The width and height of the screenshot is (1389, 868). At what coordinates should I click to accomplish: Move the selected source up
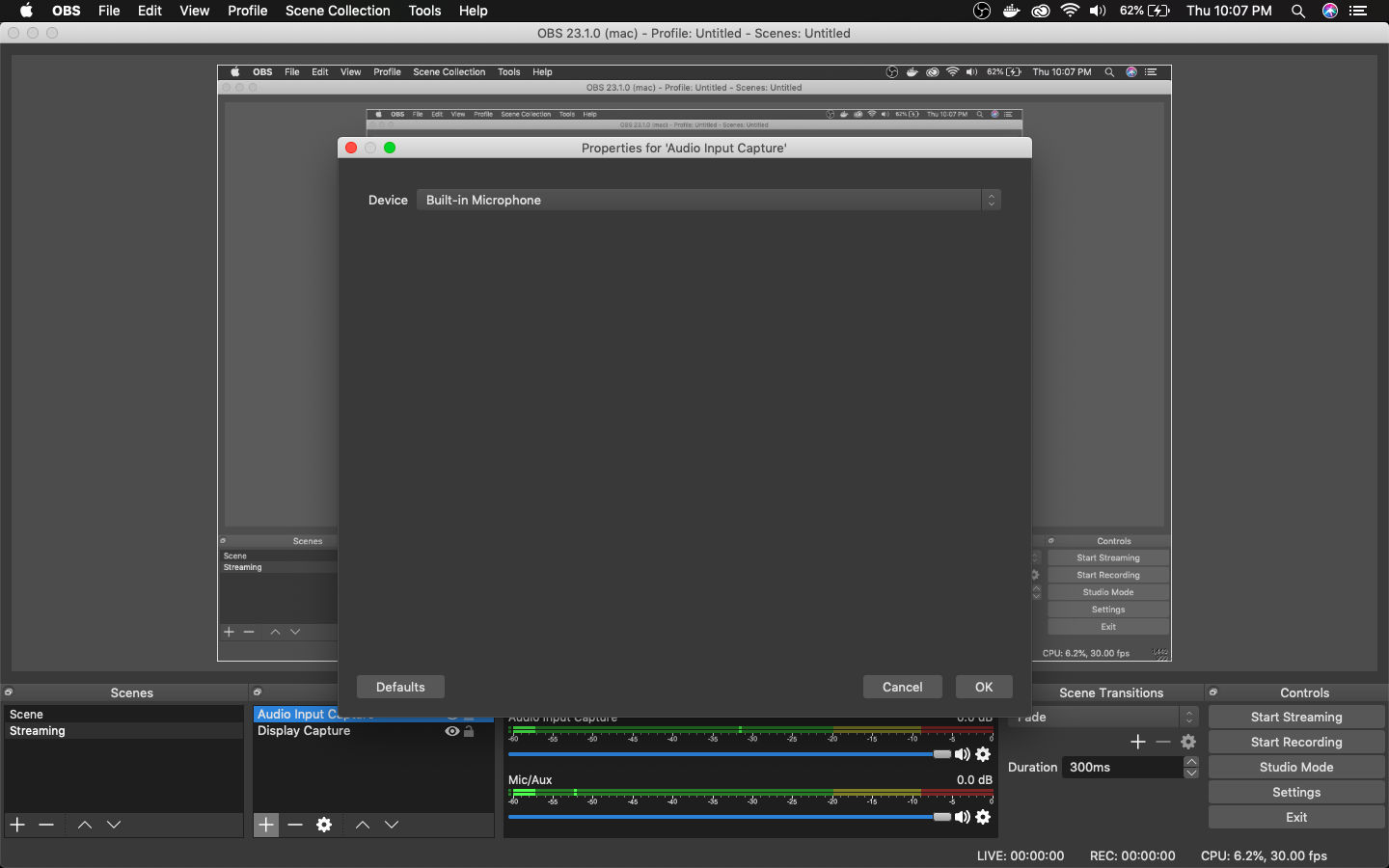363,825
